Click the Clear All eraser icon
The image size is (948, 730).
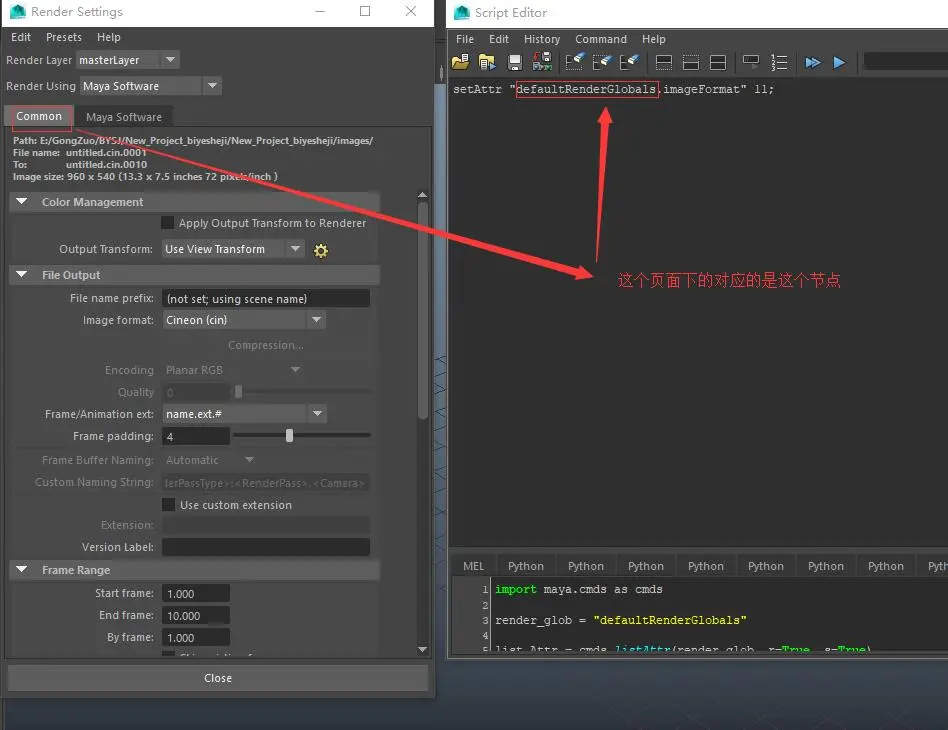[629, 62]
